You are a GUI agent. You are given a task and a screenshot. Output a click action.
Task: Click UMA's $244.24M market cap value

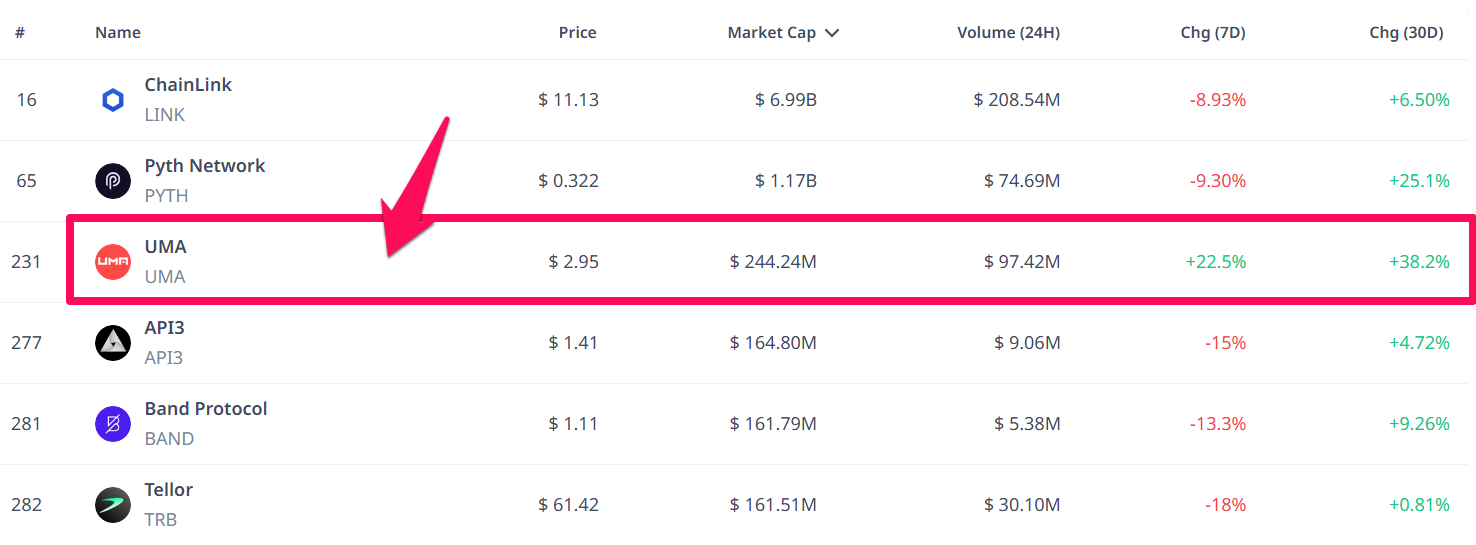pyautogui.click(x=773, y=262)
